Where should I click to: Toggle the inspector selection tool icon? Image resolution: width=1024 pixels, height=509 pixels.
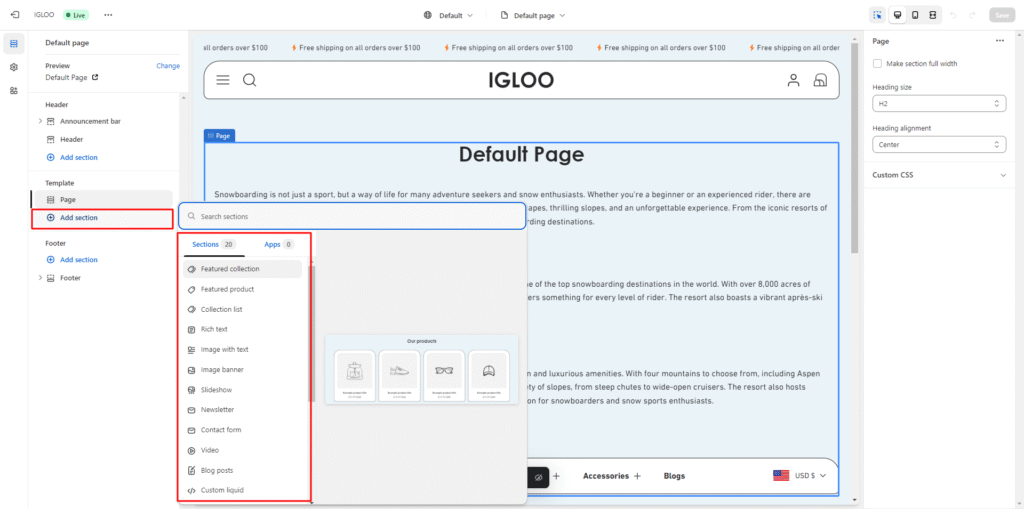pyautogui.click(x=877, y=15)
